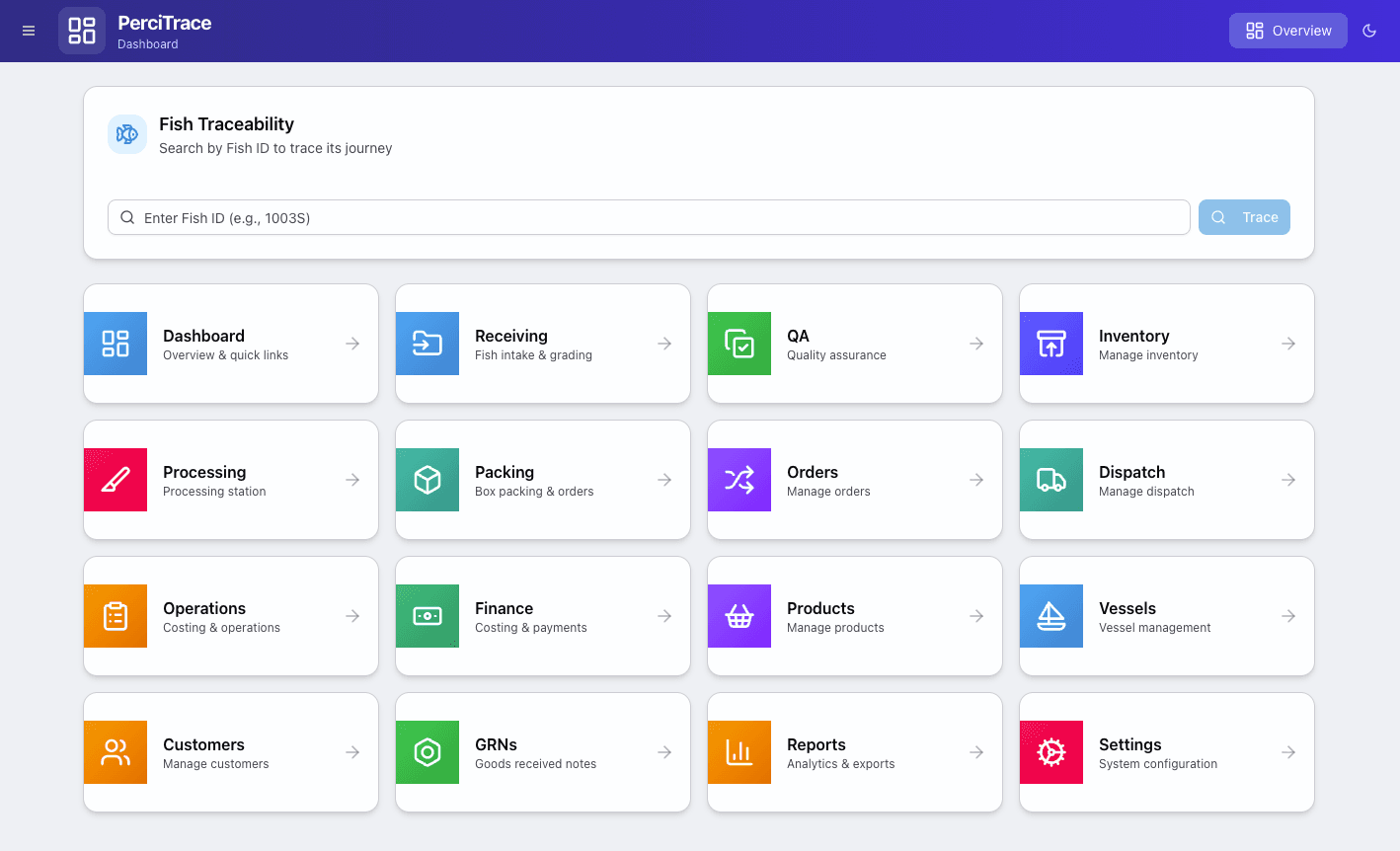
Task: Open Settings via 'System configuration' text
Action: coord(1158,764)
